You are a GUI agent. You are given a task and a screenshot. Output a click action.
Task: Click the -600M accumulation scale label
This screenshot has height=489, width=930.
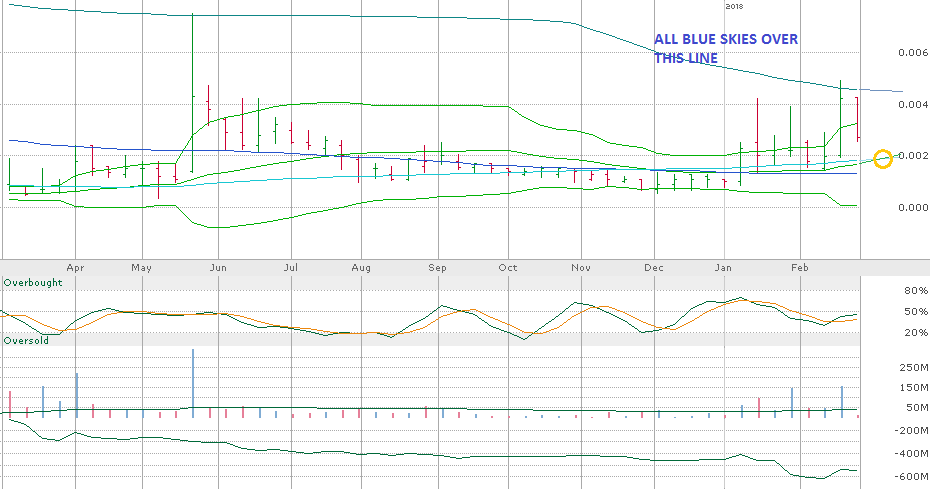coord(911,476)
